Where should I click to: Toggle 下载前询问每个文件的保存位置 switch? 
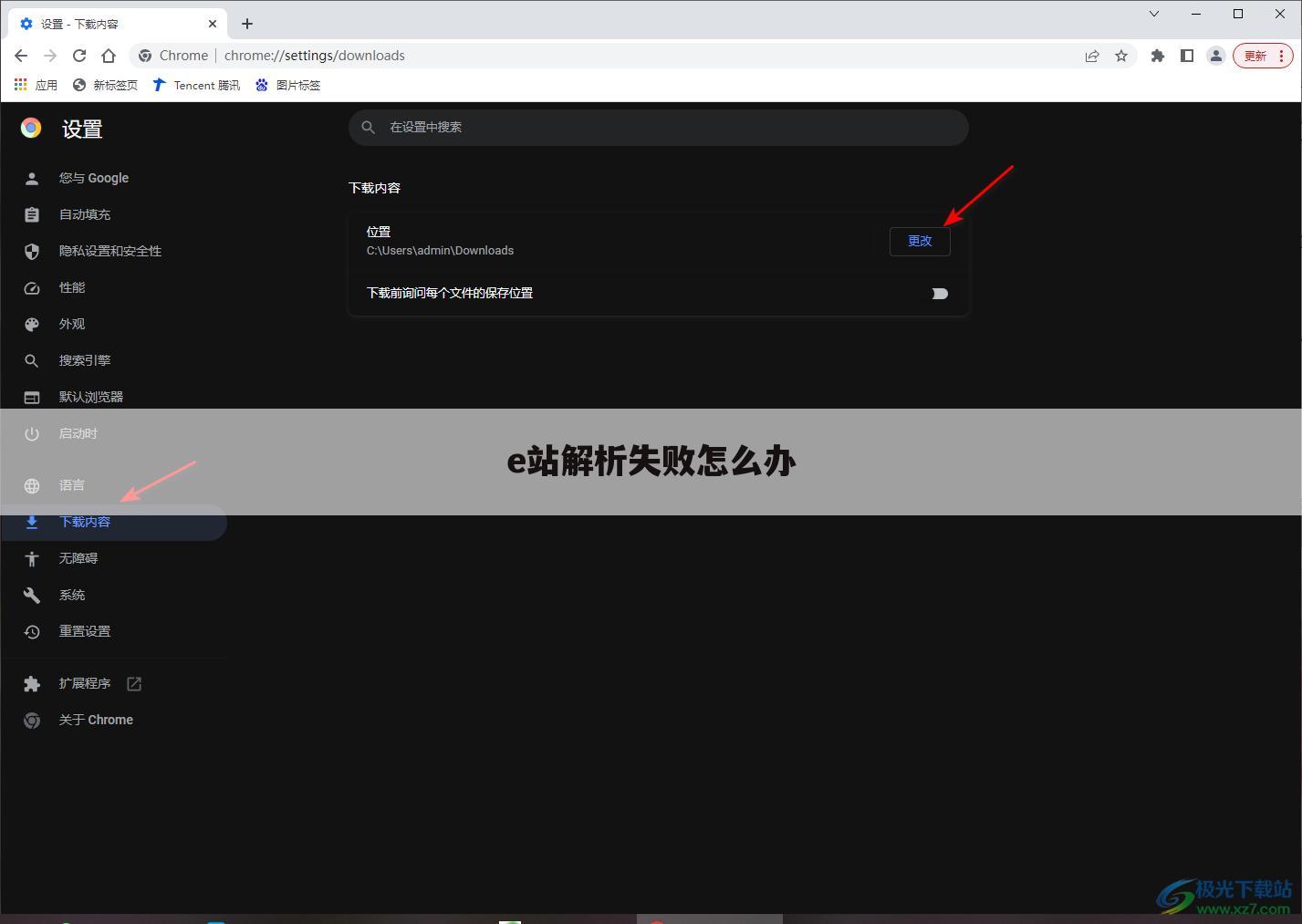point(940,294)
